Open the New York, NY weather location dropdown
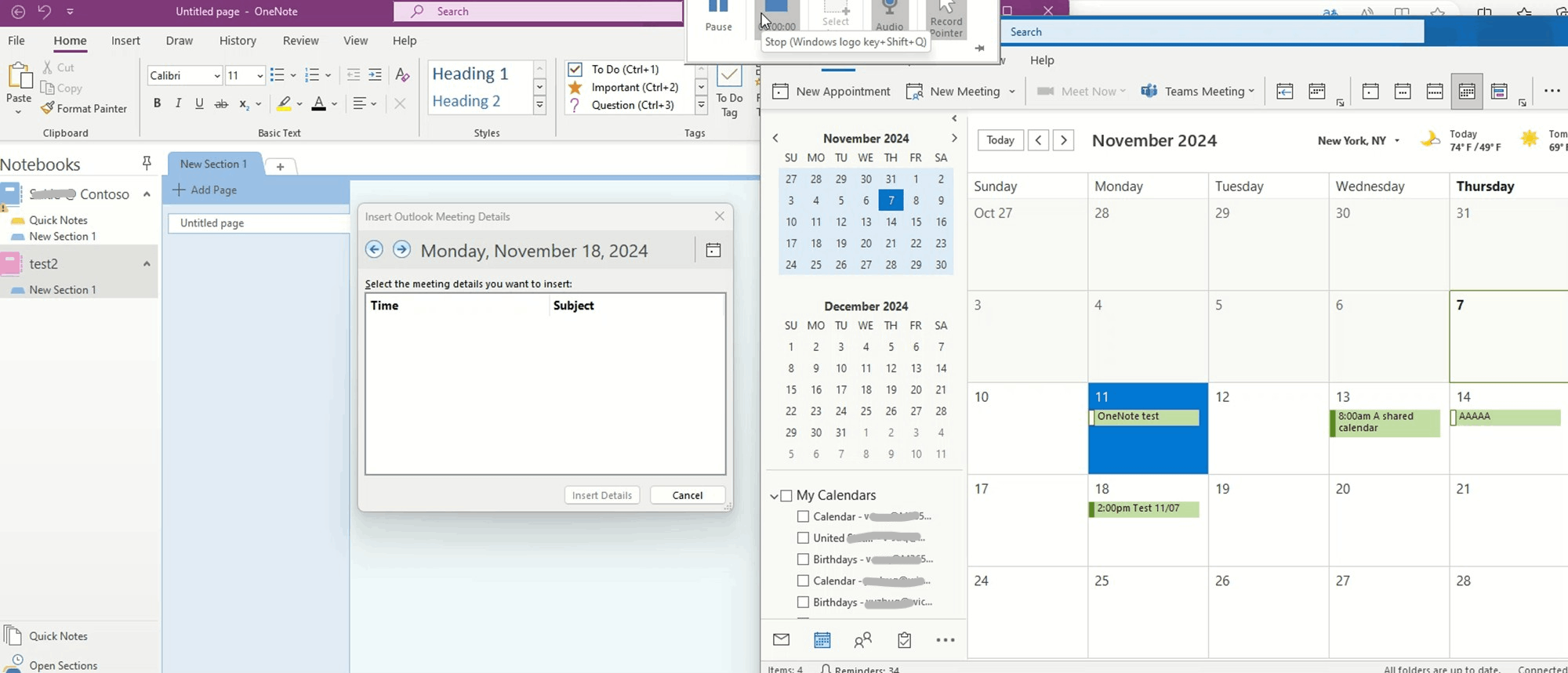Image resolution: width=1568 pixels, height=673 pixels. [1397, 141]
